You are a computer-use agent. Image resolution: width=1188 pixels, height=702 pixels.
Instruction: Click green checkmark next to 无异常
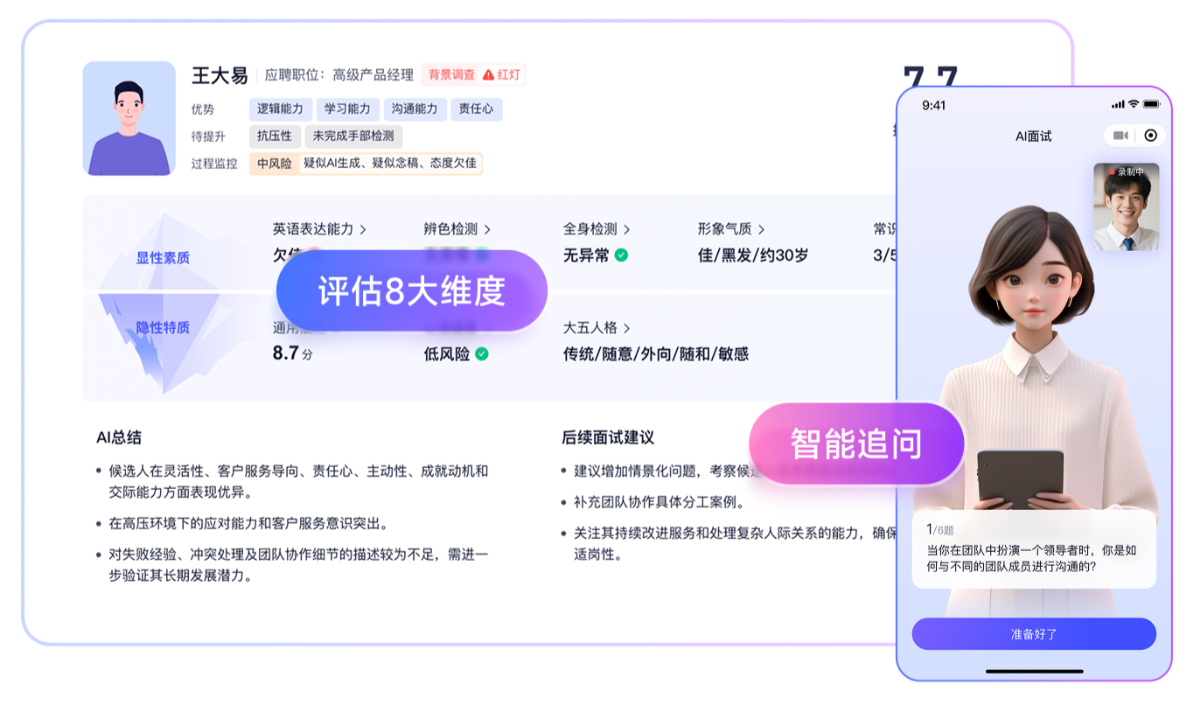pyautogui.click(x=621, y=255)
